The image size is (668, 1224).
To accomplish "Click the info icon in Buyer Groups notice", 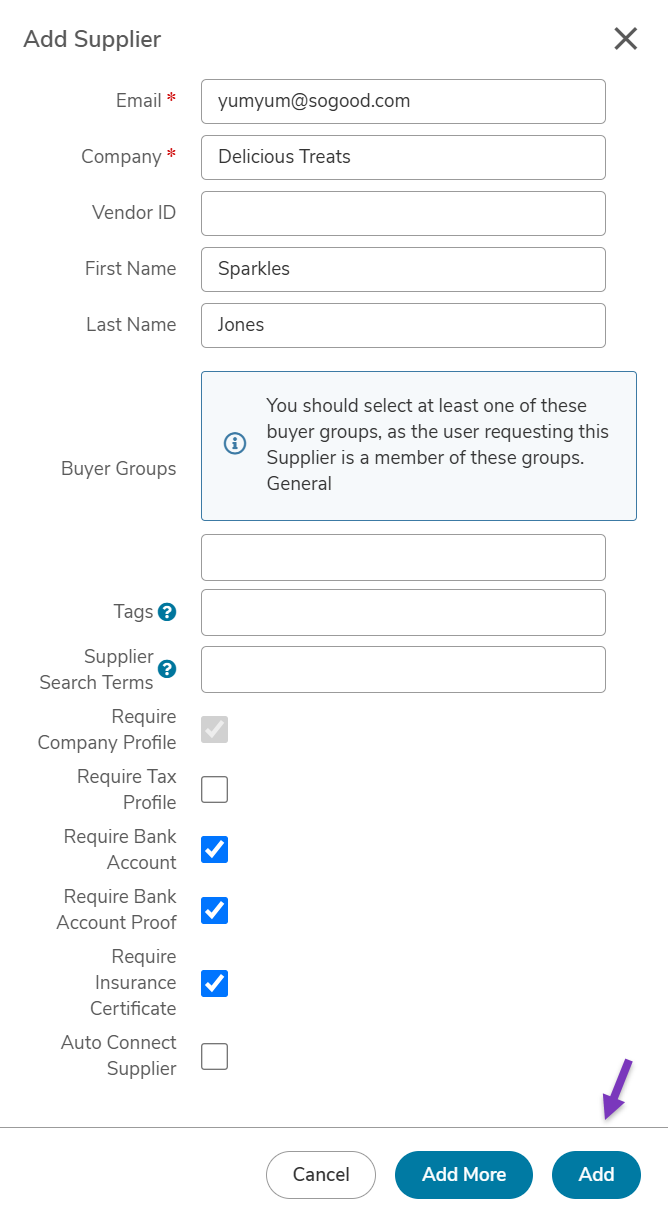I will pyautogui.click(x=234, y=443).
